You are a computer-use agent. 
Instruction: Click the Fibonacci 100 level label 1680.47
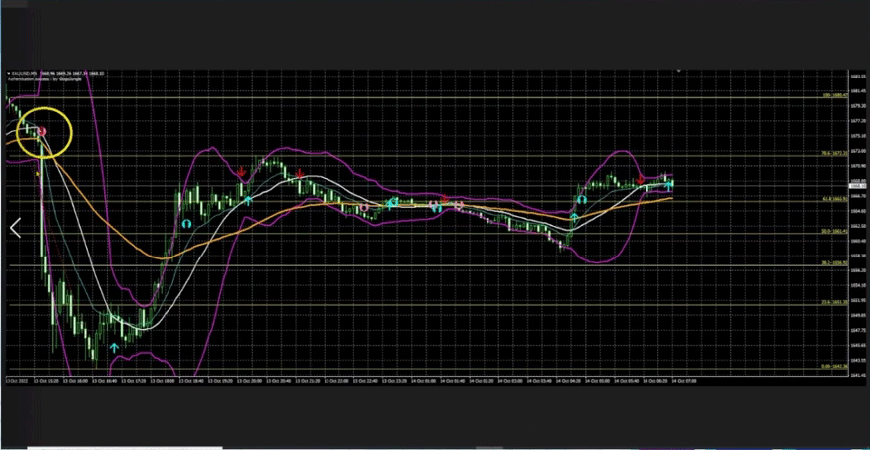click(835, 95)
